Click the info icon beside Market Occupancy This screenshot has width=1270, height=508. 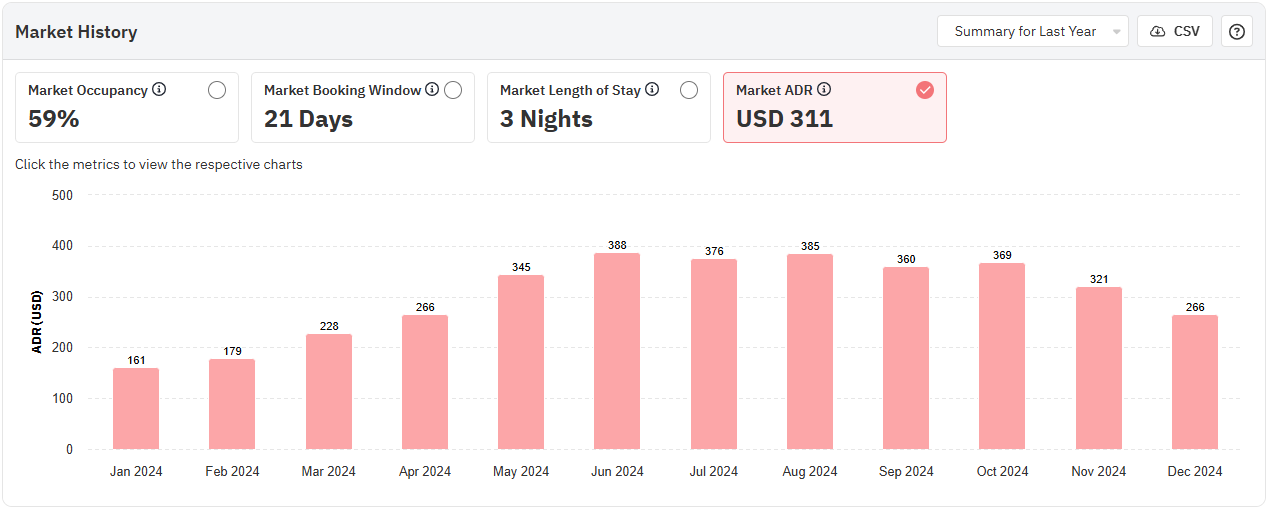pyautogui.click(x=159, y=90)
